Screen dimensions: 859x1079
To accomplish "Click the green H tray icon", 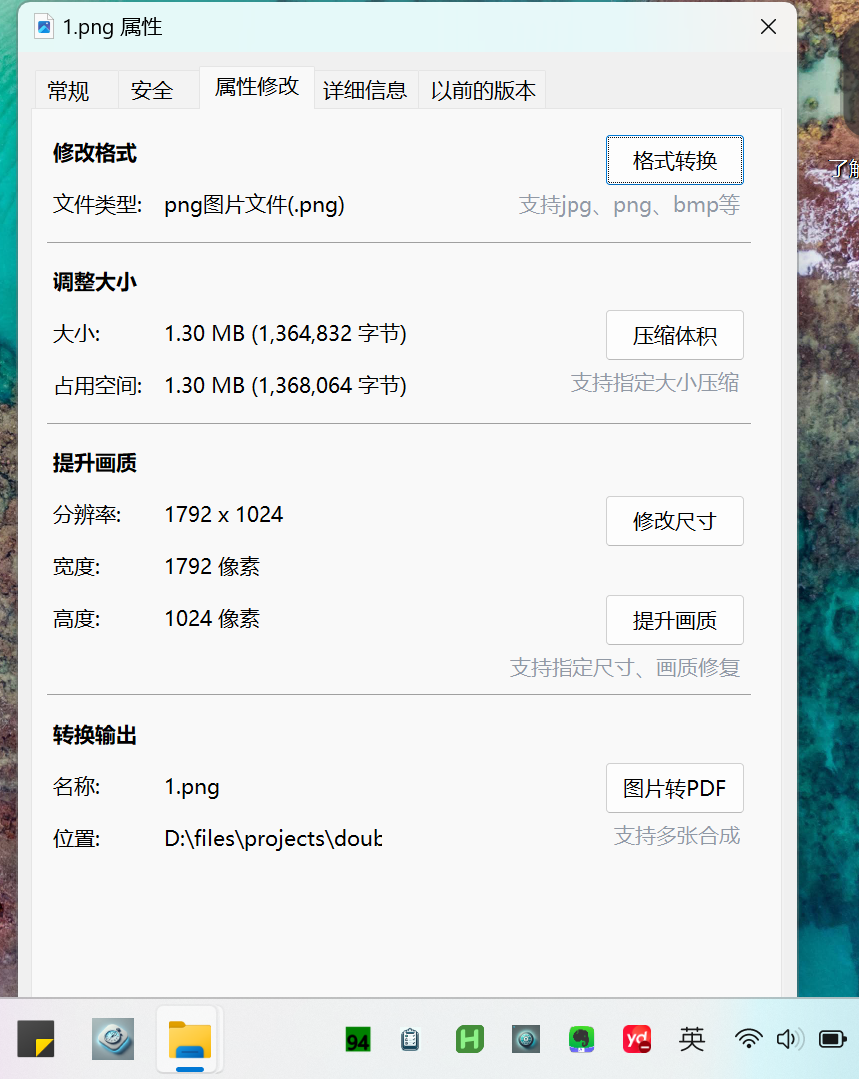I will [469, 1040].
